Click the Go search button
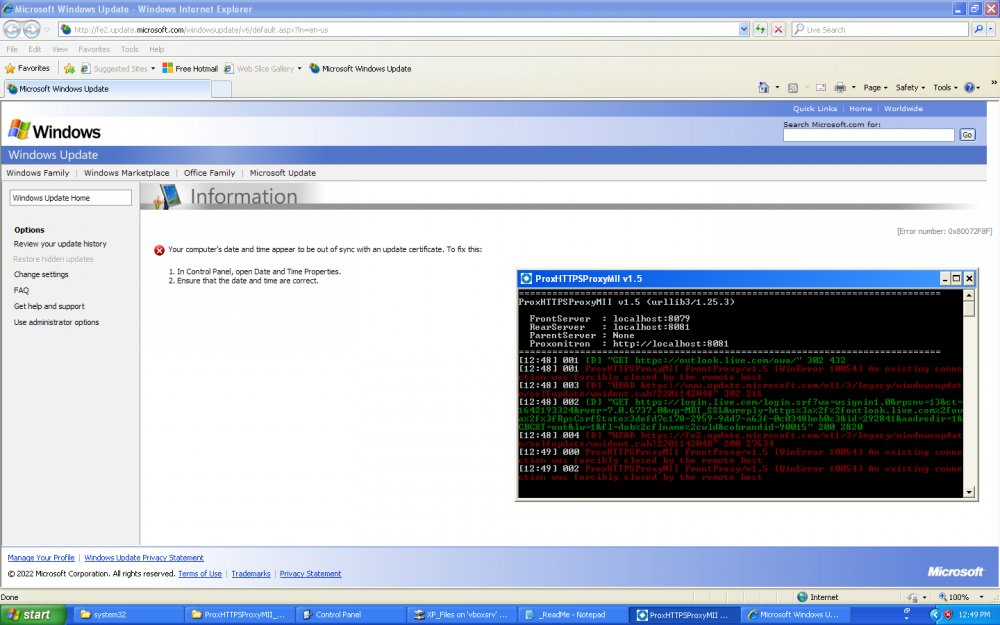 [966, 134]
